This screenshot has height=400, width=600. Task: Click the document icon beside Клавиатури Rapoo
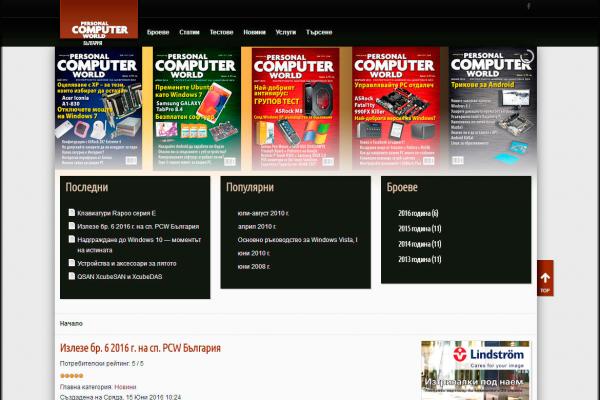click(x=72, y=212)
